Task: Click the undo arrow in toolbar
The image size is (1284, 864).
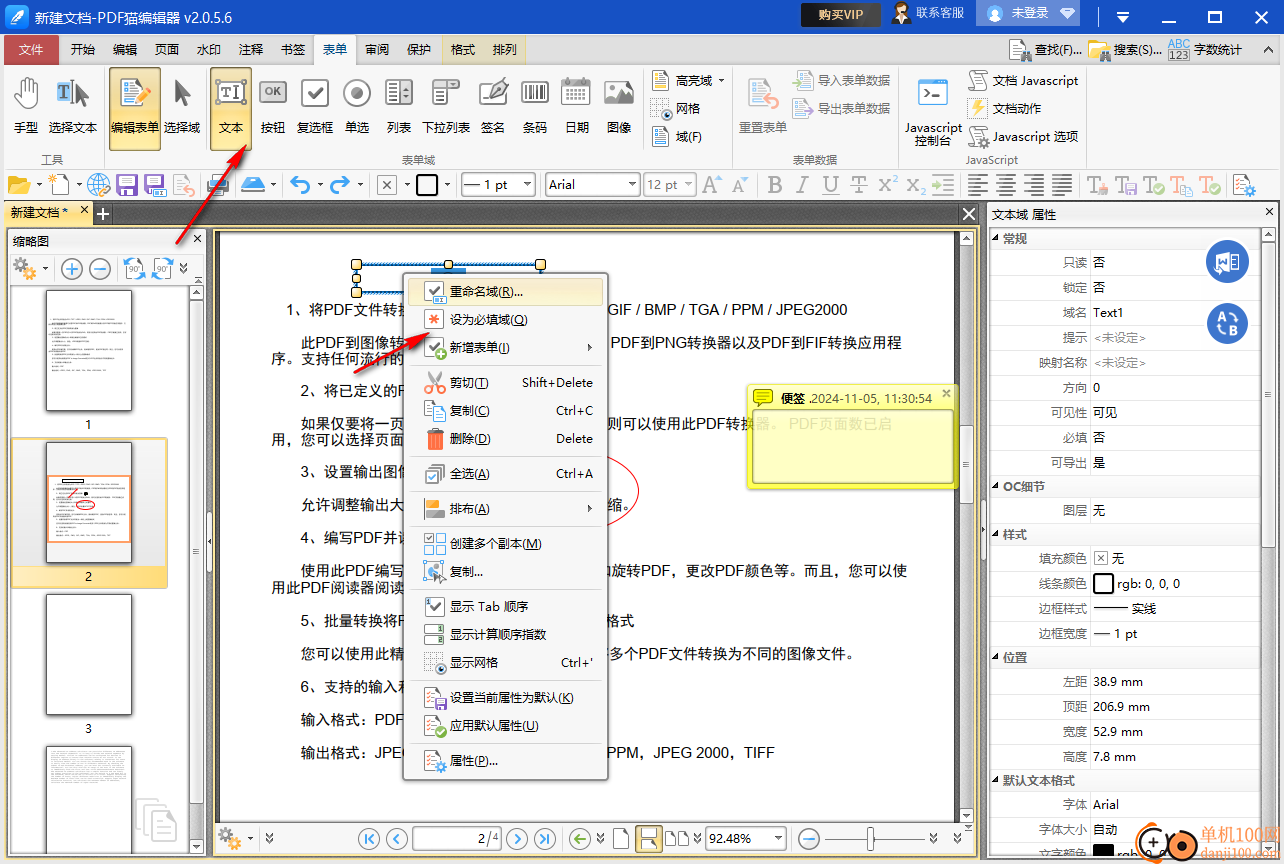Action: point(300,185)
